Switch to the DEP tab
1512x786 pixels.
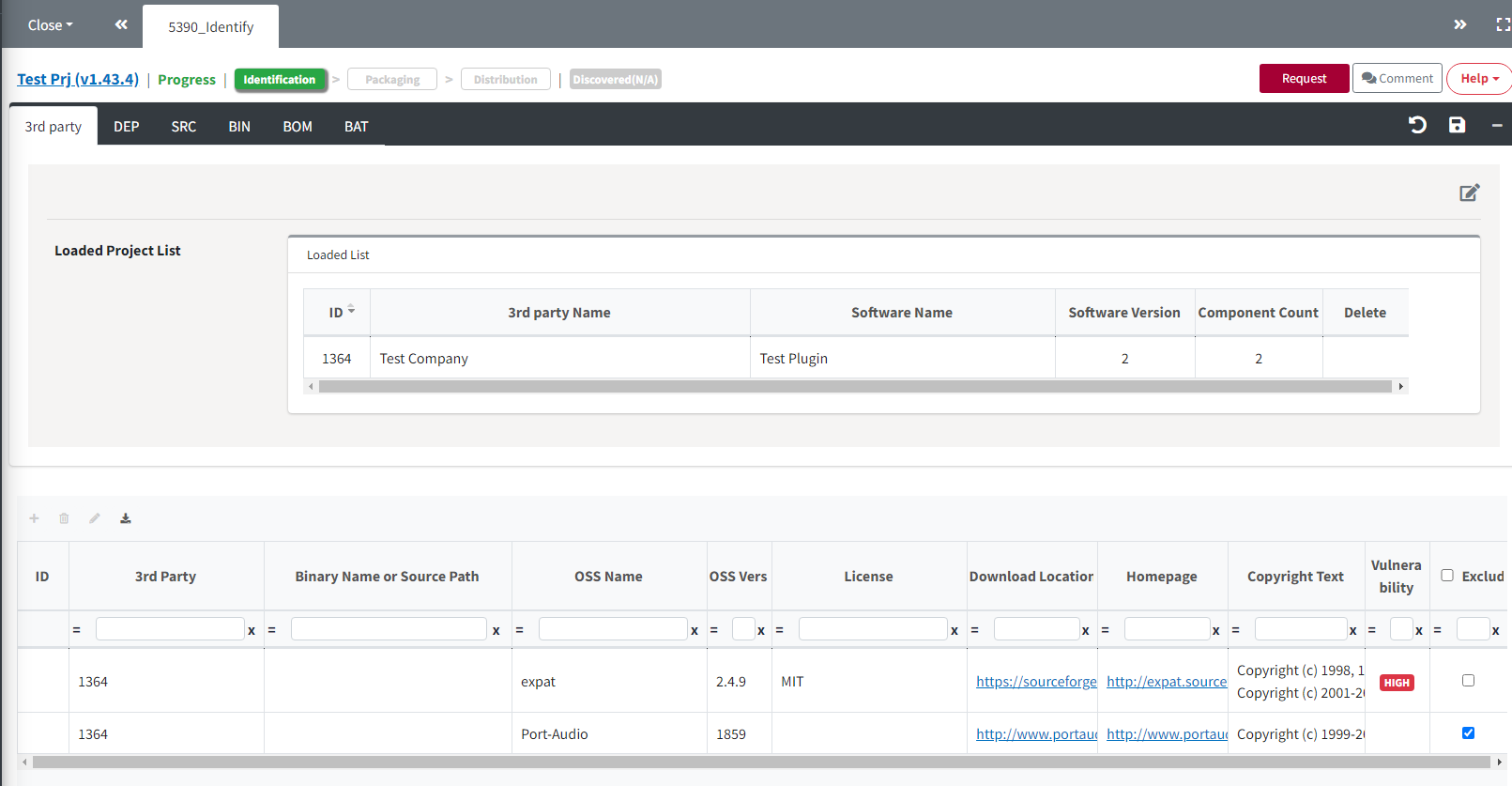pyautogui.click(x=127, y=126)
